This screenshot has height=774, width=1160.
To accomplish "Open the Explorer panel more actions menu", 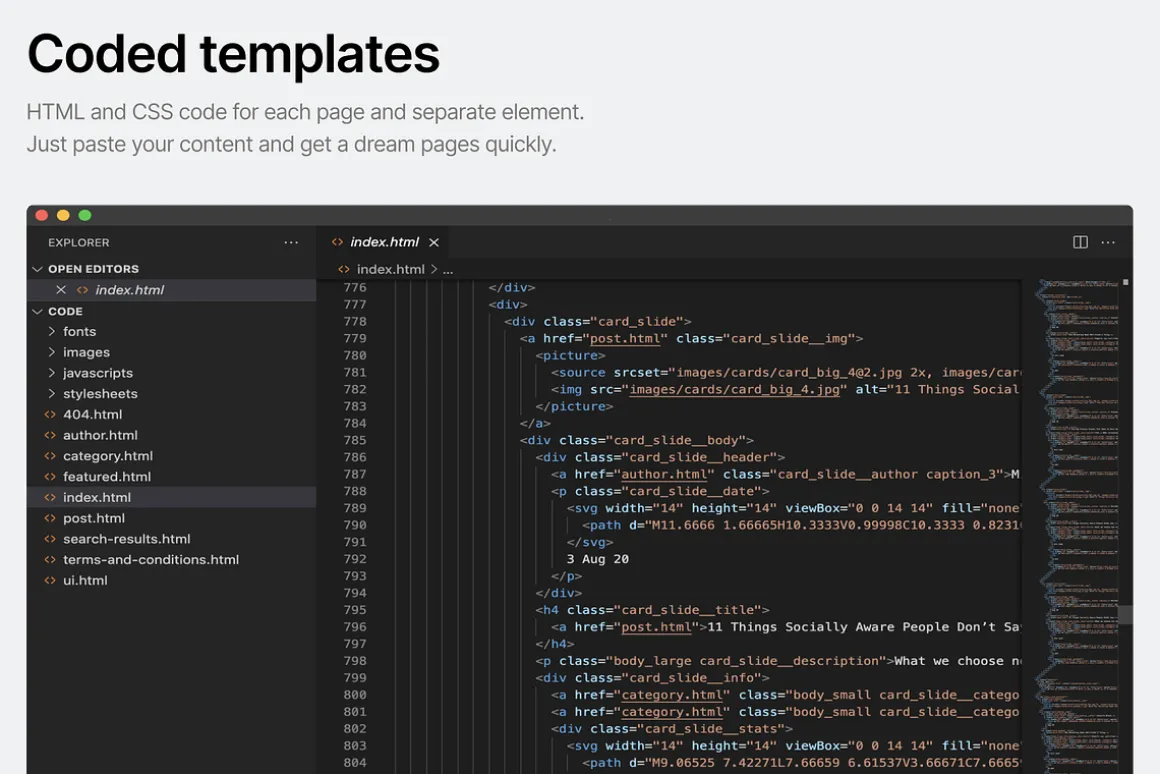I will coord(291,243).
